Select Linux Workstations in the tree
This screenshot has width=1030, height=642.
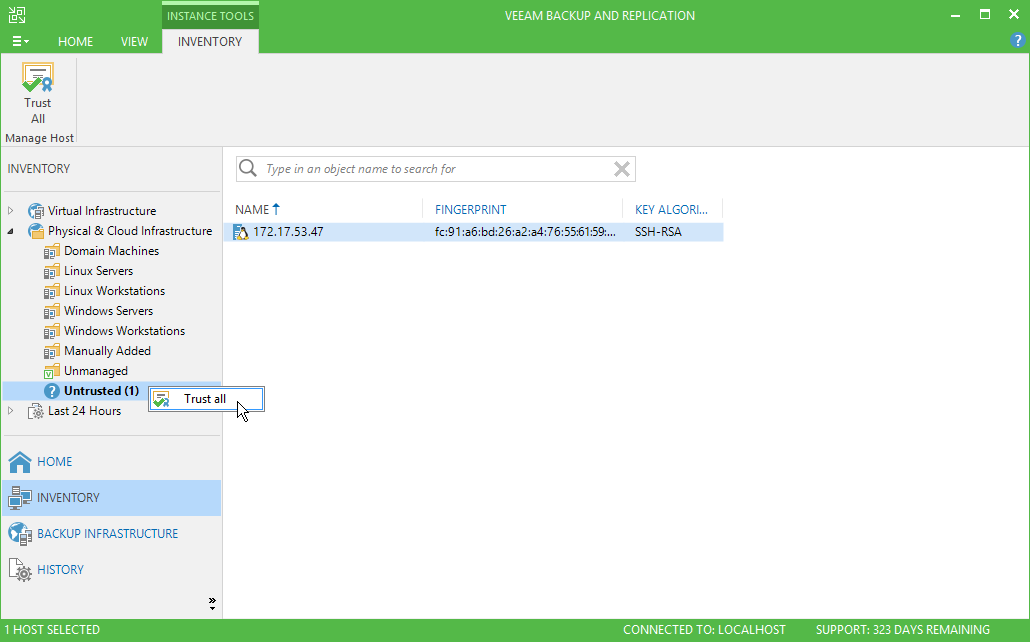114,291
